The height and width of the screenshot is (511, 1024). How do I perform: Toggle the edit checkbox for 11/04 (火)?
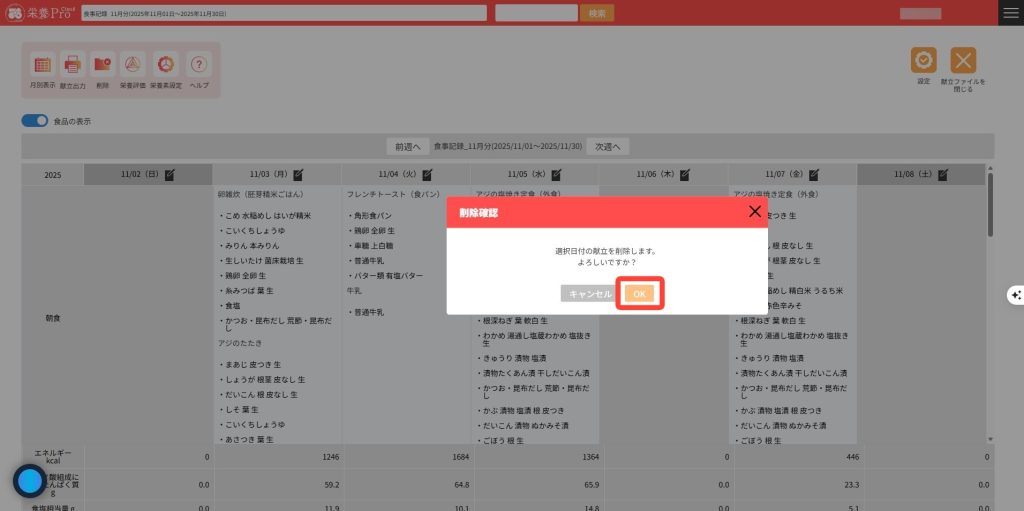click(428, 174)
